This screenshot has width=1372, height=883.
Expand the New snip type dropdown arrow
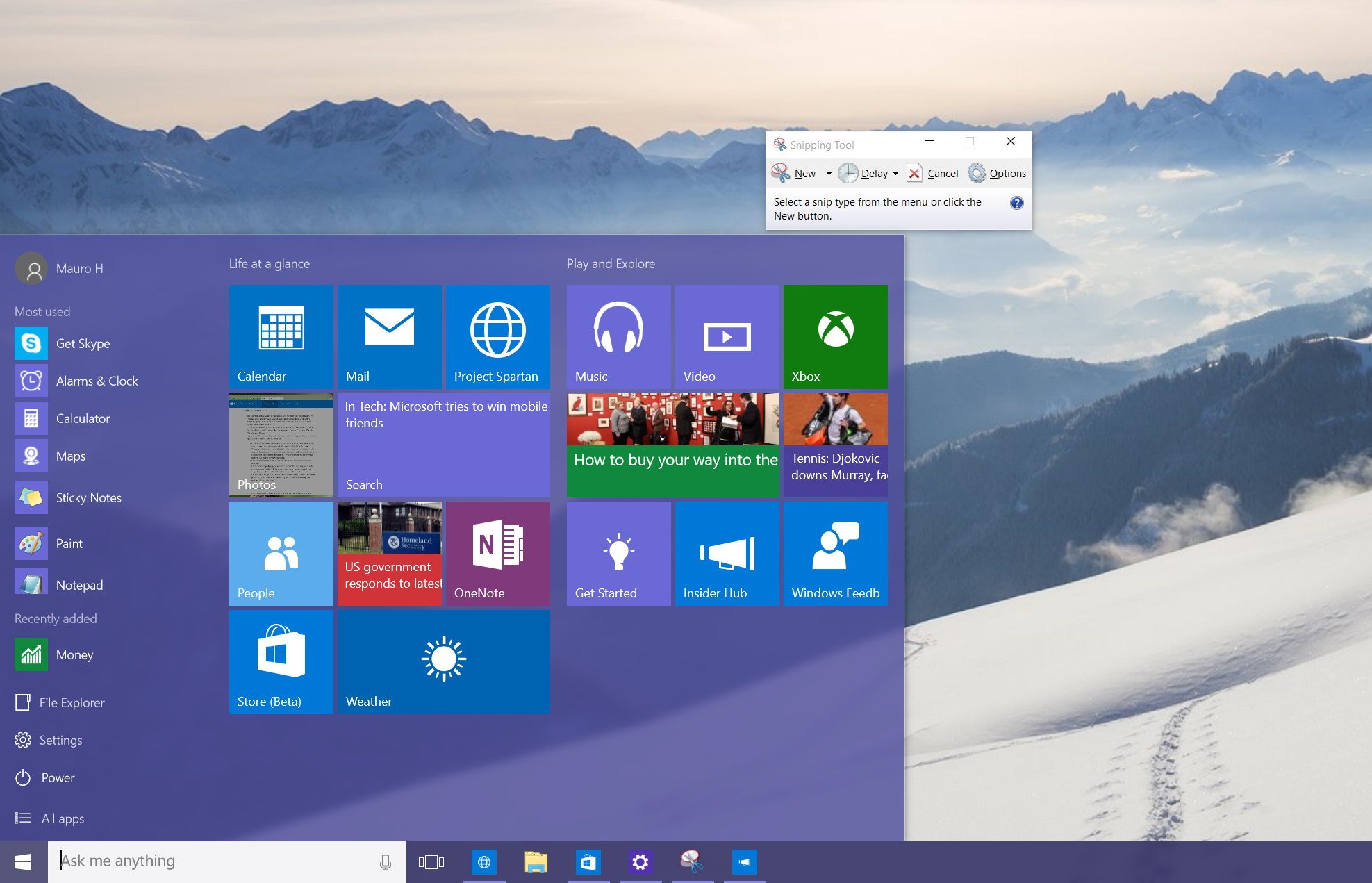(829, 174)
